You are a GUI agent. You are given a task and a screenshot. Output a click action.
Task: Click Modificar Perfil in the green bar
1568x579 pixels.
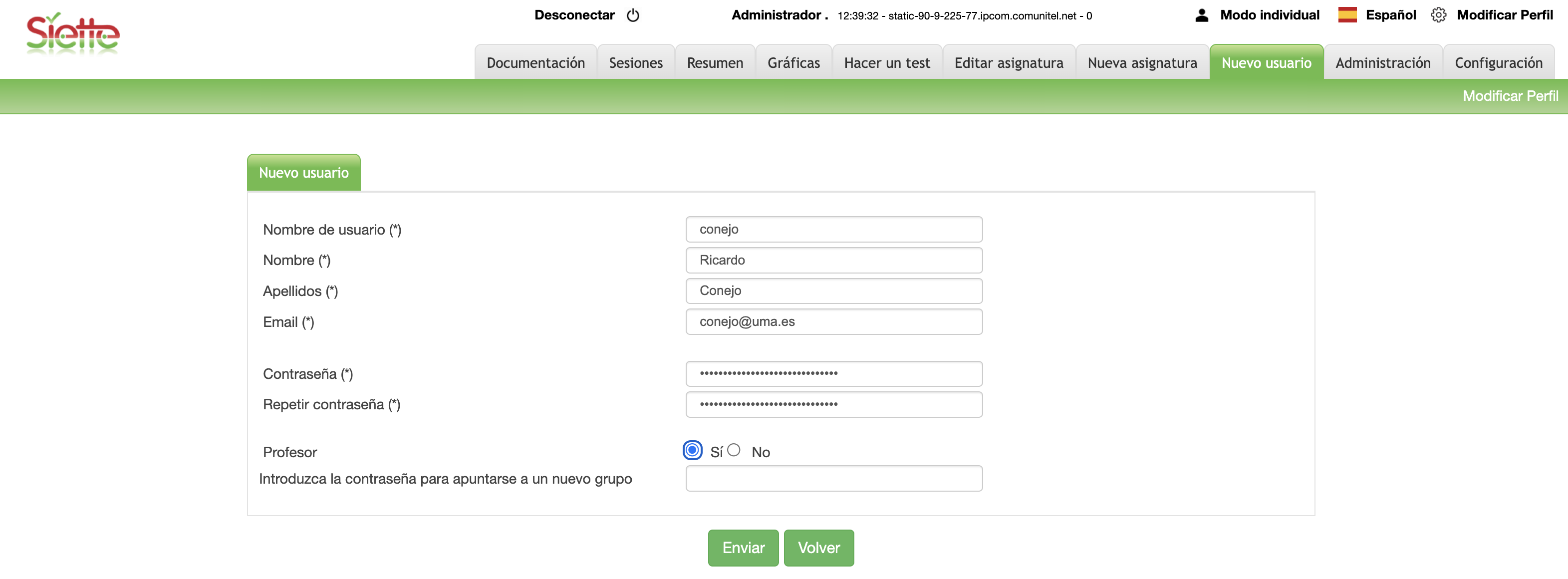click(1510, 96)
